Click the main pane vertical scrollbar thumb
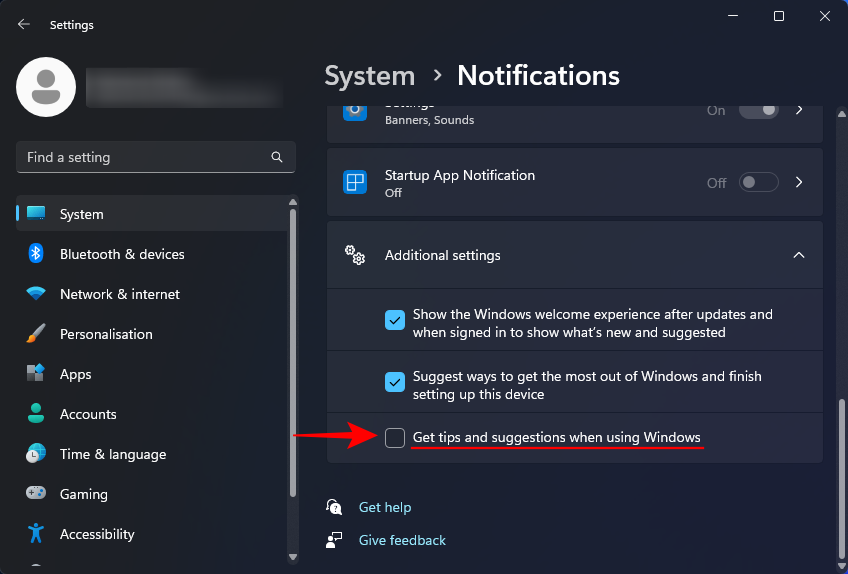Image resolution: width=848 pixels, height=574 pixels. (841, 480)
